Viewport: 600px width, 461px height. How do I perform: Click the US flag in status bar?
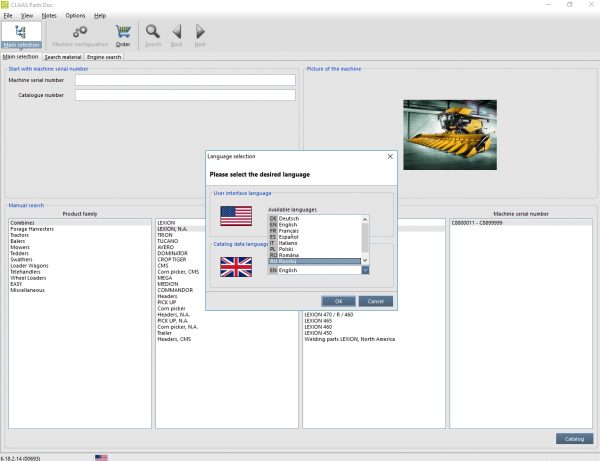click(x=101, y=458)
